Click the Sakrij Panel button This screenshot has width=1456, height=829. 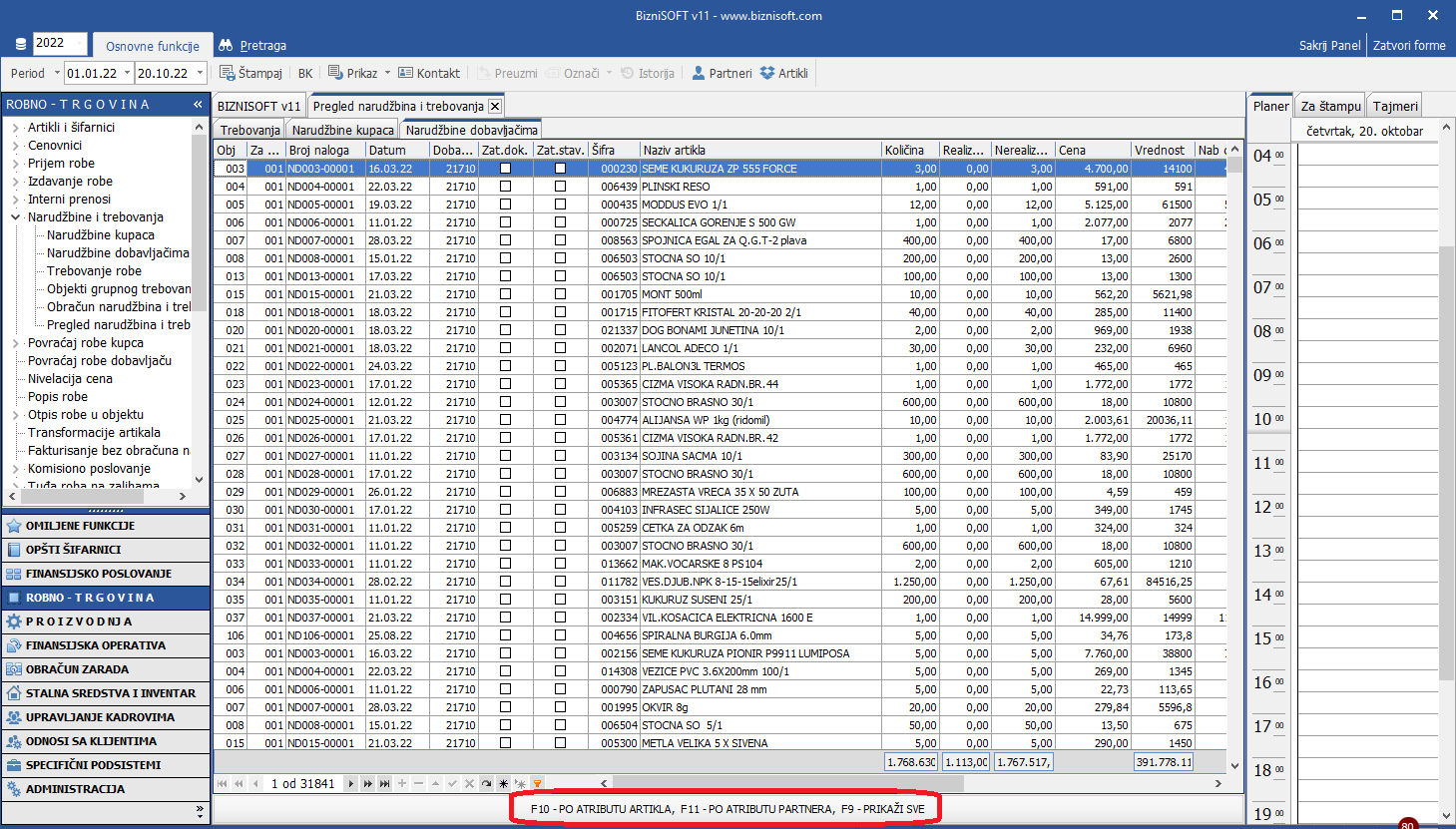click(x=1329, y=45)
